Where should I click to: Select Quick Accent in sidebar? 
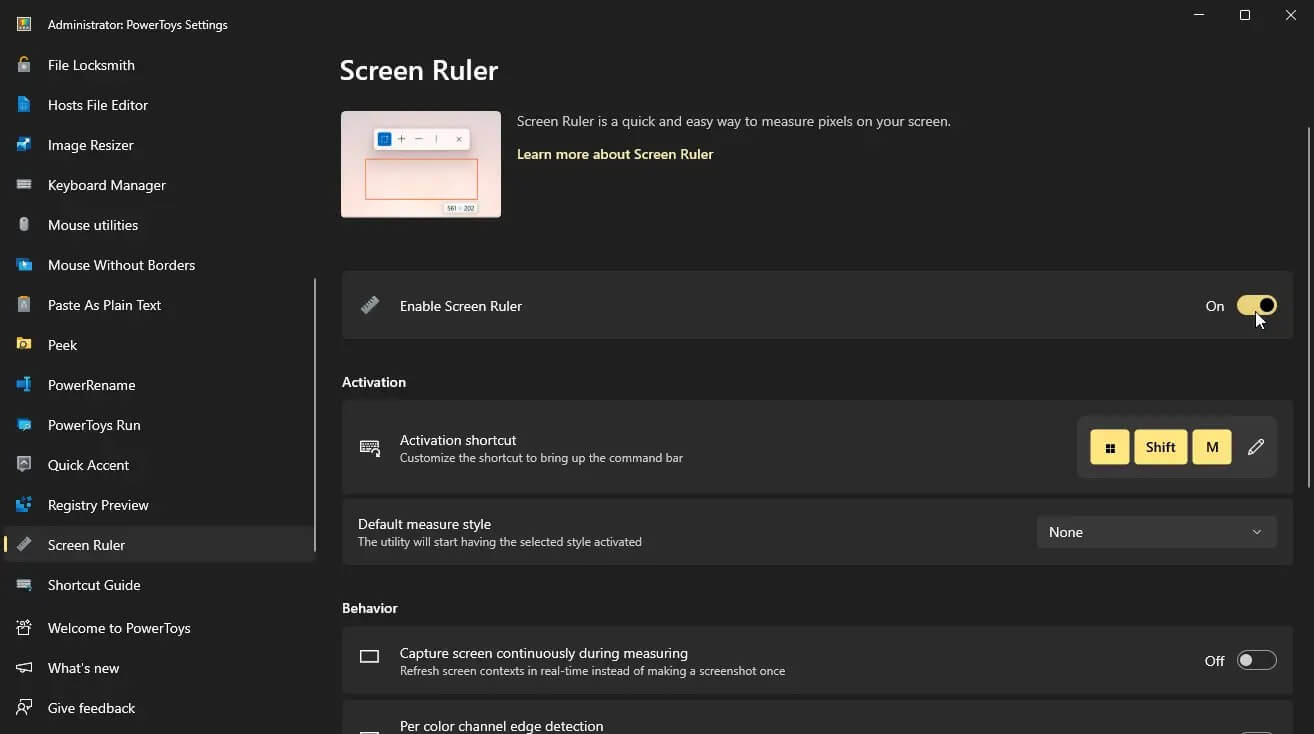[160, 465]
